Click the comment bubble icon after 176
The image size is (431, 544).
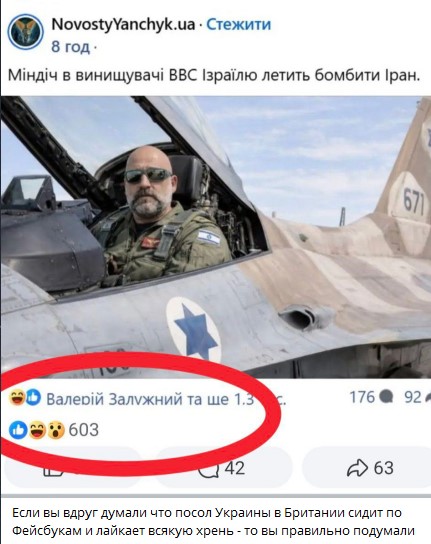click(386, 397)
